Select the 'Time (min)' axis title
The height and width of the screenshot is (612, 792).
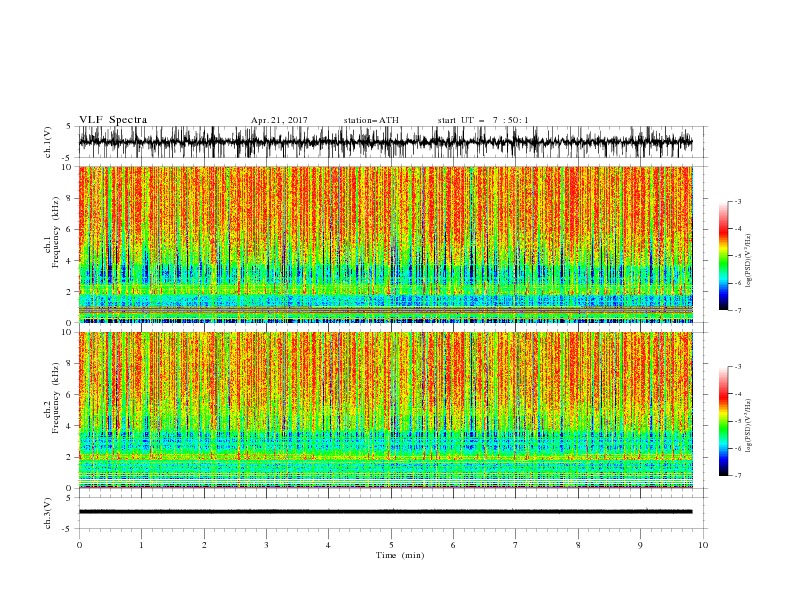(x=400, y=555)
